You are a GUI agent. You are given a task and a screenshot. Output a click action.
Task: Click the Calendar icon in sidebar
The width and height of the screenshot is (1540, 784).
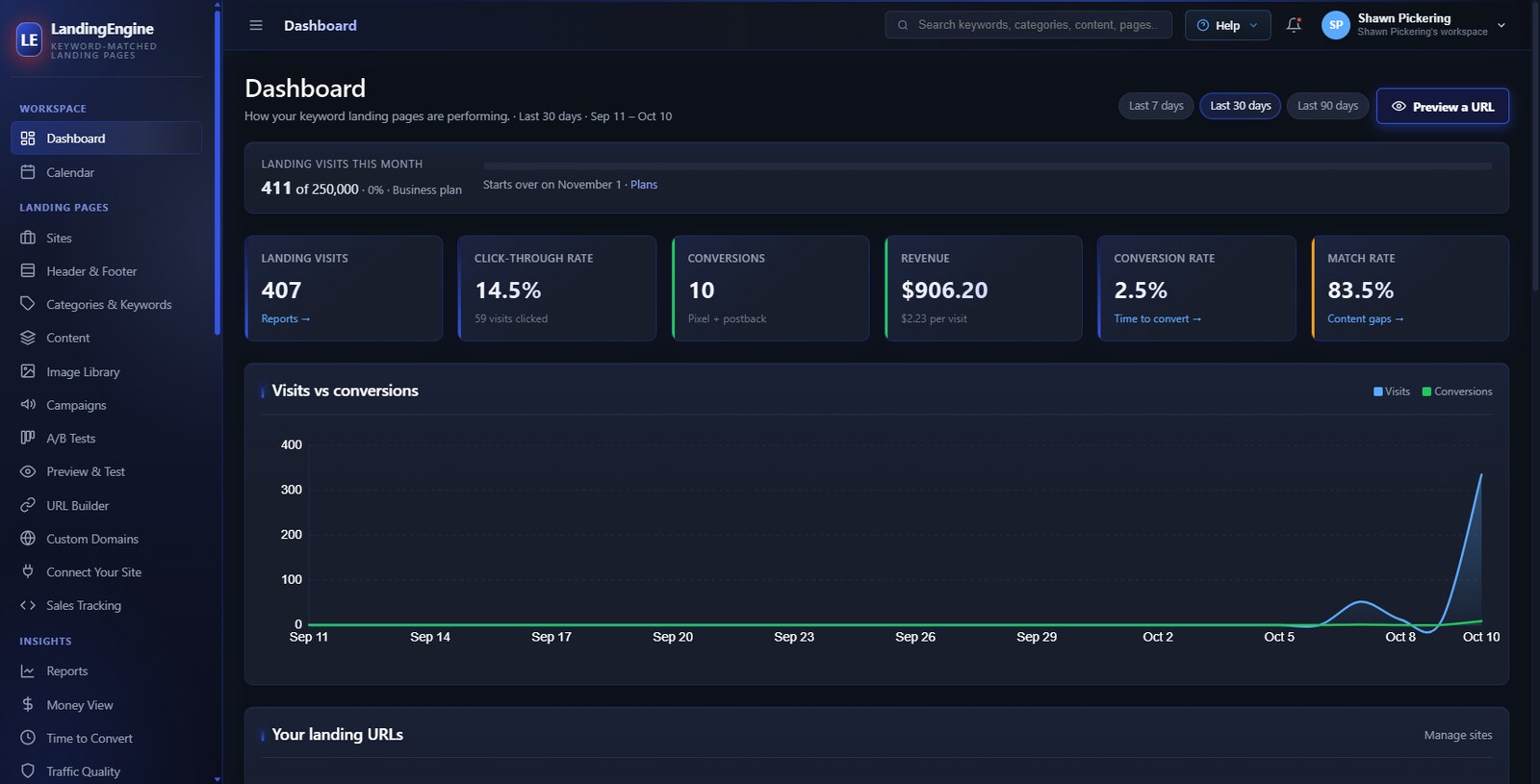(x=28, y=172)
